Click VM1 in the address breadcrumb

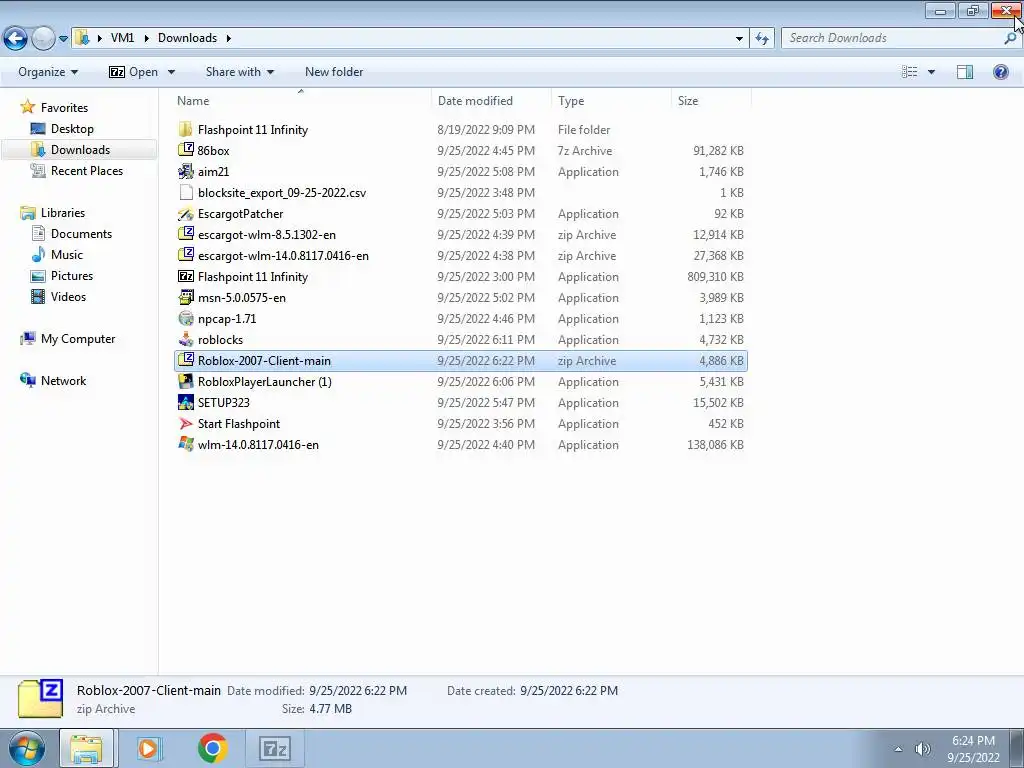pos(122,38)
